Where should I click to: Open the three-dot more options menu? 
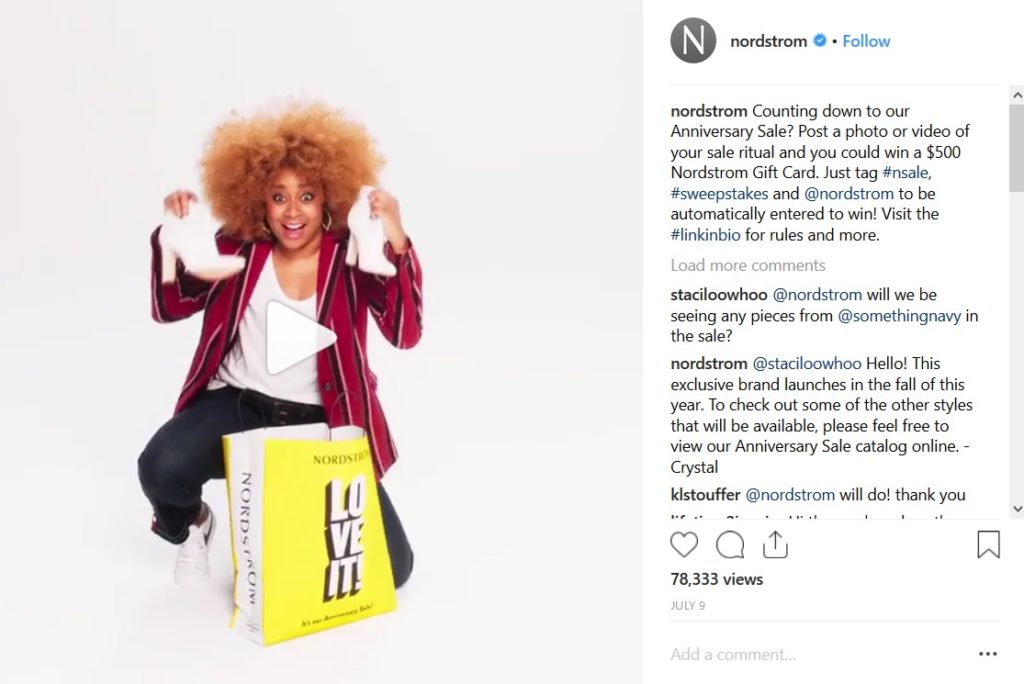point(987,654)
